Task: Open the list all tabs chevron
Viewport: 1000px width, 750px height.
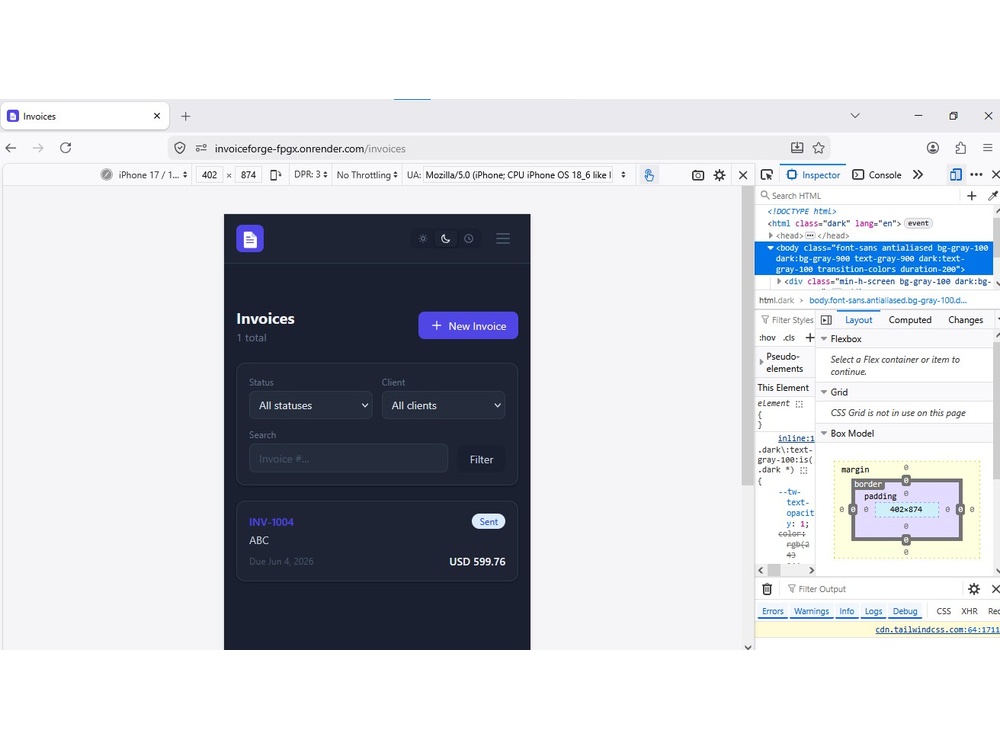Action: pos(855,116)
